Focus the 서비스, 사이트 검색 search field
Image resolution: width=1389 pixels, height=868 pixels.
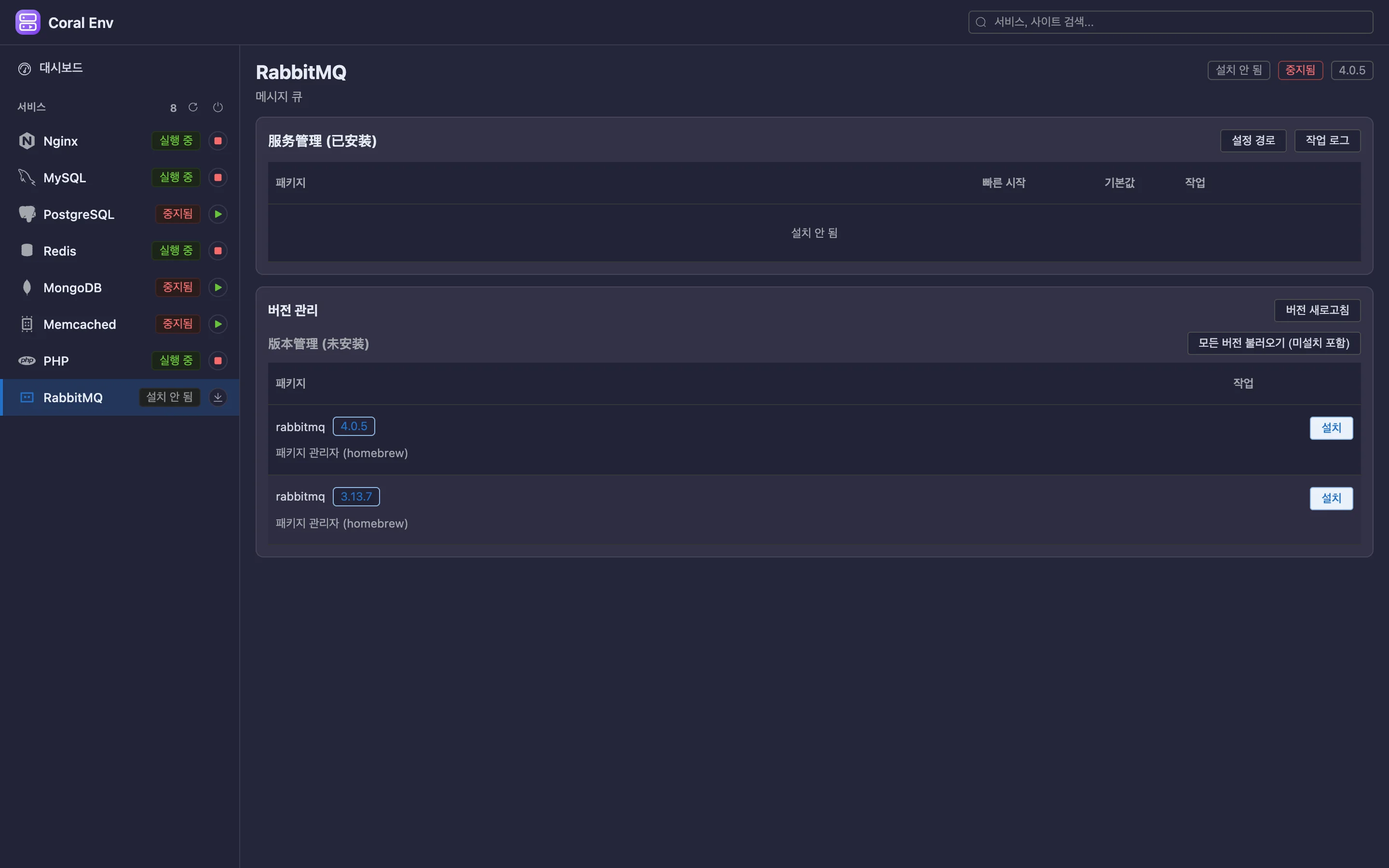pos(1171,22)
